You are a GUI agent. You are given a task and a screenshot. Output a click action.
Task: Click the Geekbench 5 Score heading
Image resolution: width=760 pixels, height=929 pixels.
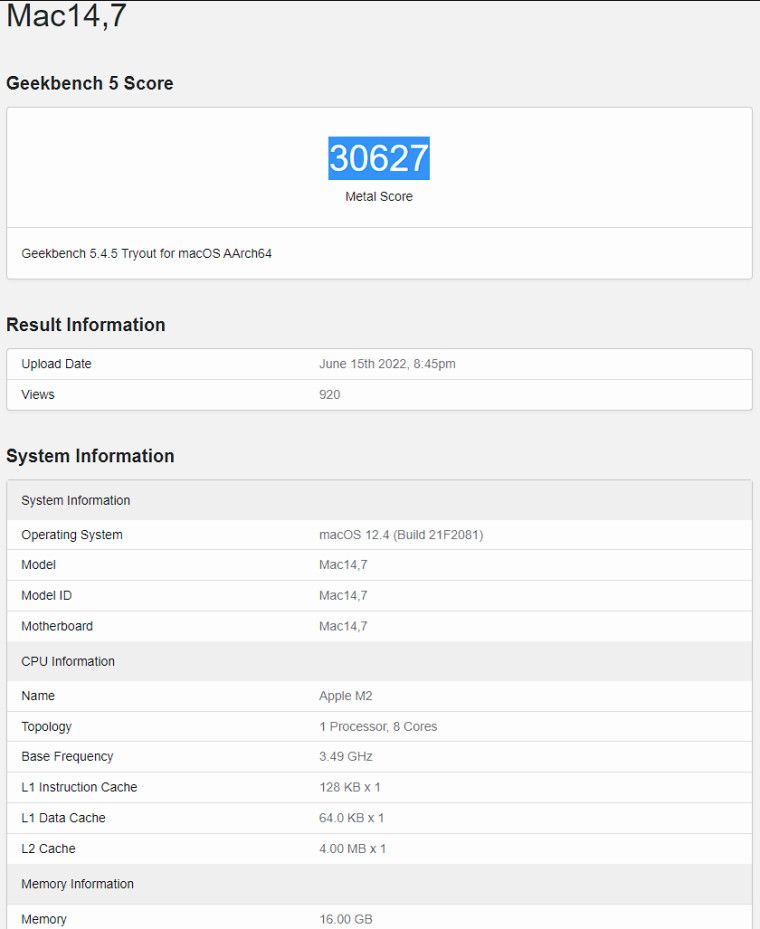point(89,84)
